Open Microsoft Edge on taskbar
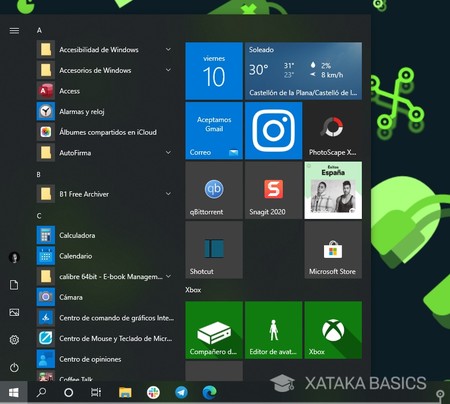The image size is (450, 404). [x=209, y=392]
